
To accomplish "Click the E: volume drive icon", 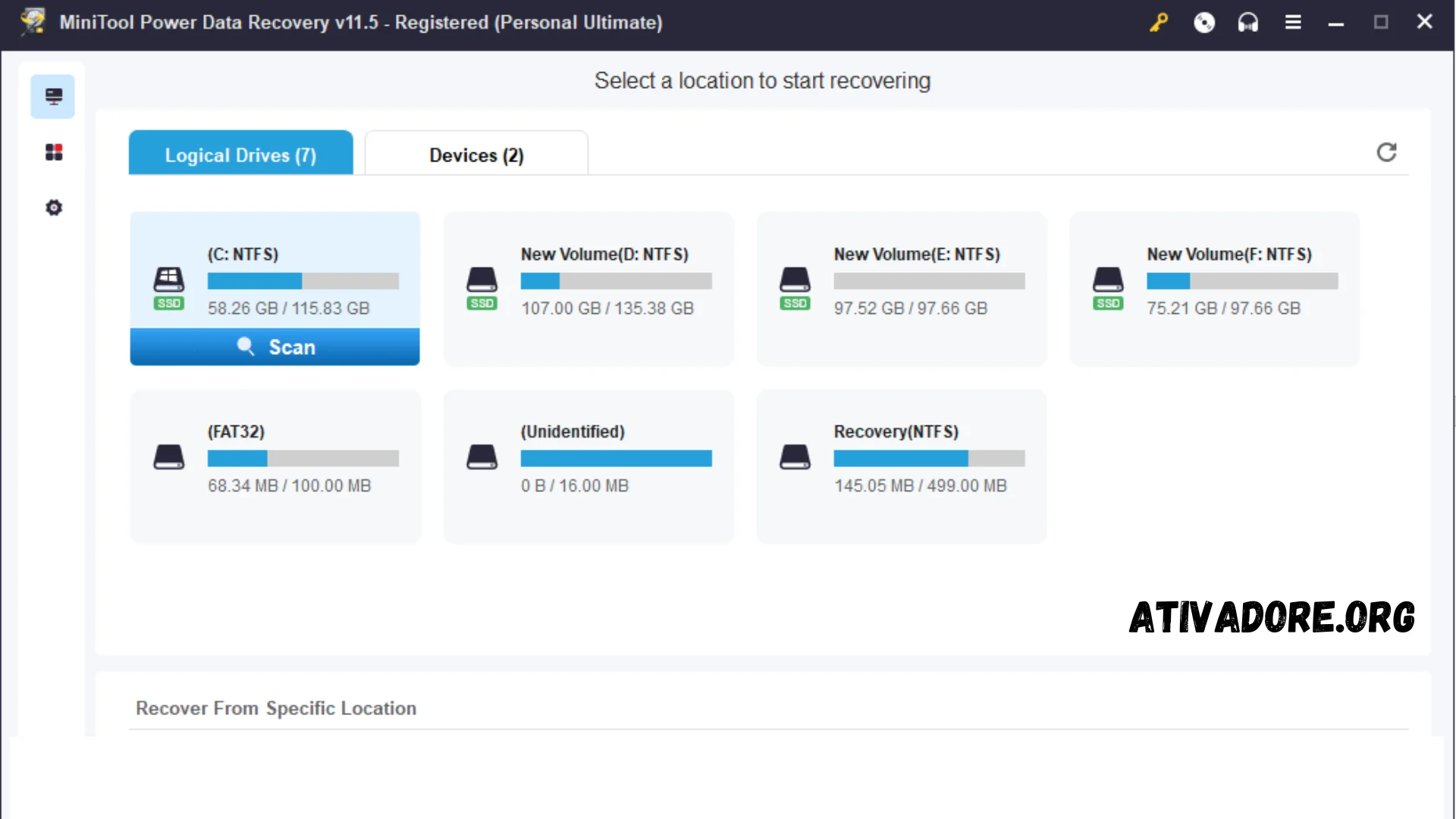I will [x=795, y=280].
